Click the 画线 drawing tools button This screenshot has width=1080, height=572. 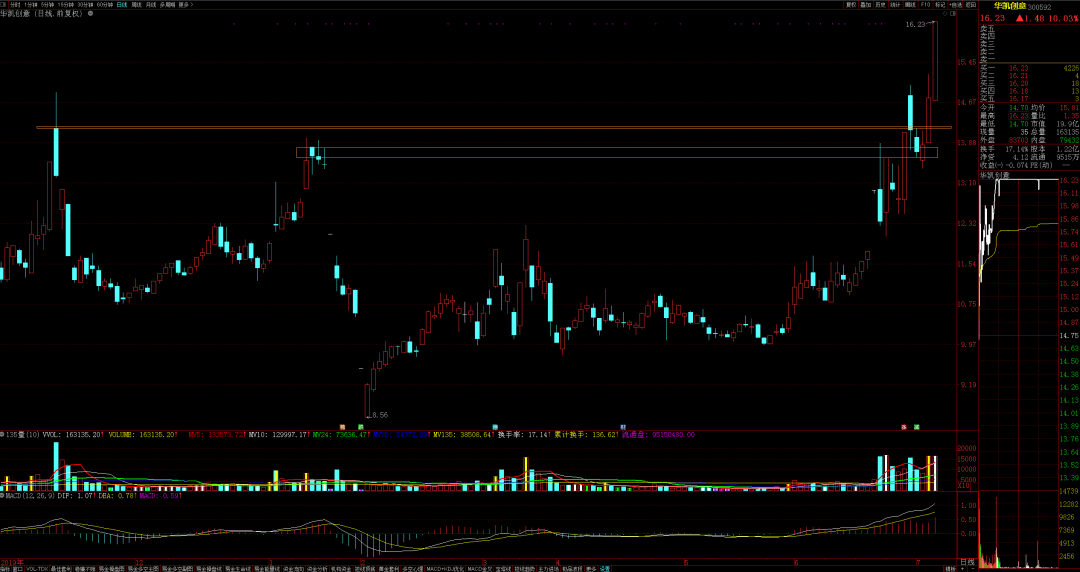click(911, 5)
